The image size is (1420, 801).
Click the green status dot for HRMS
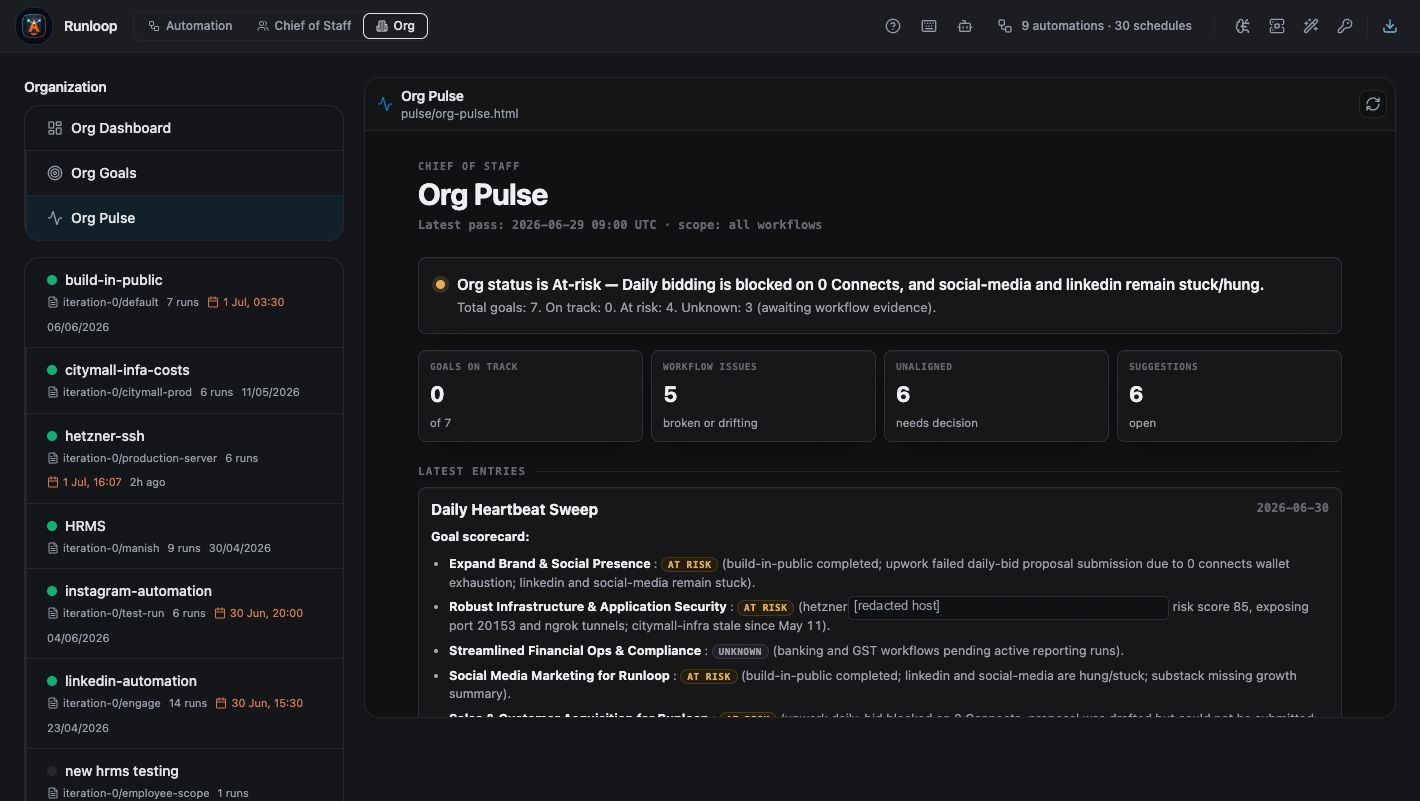[x=52, y=526]
